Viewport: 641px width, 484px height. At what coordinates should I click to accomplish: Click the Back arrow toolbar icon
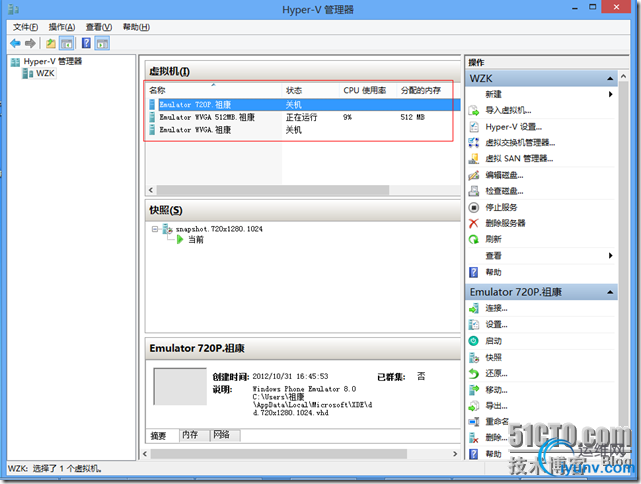(16, 43)
